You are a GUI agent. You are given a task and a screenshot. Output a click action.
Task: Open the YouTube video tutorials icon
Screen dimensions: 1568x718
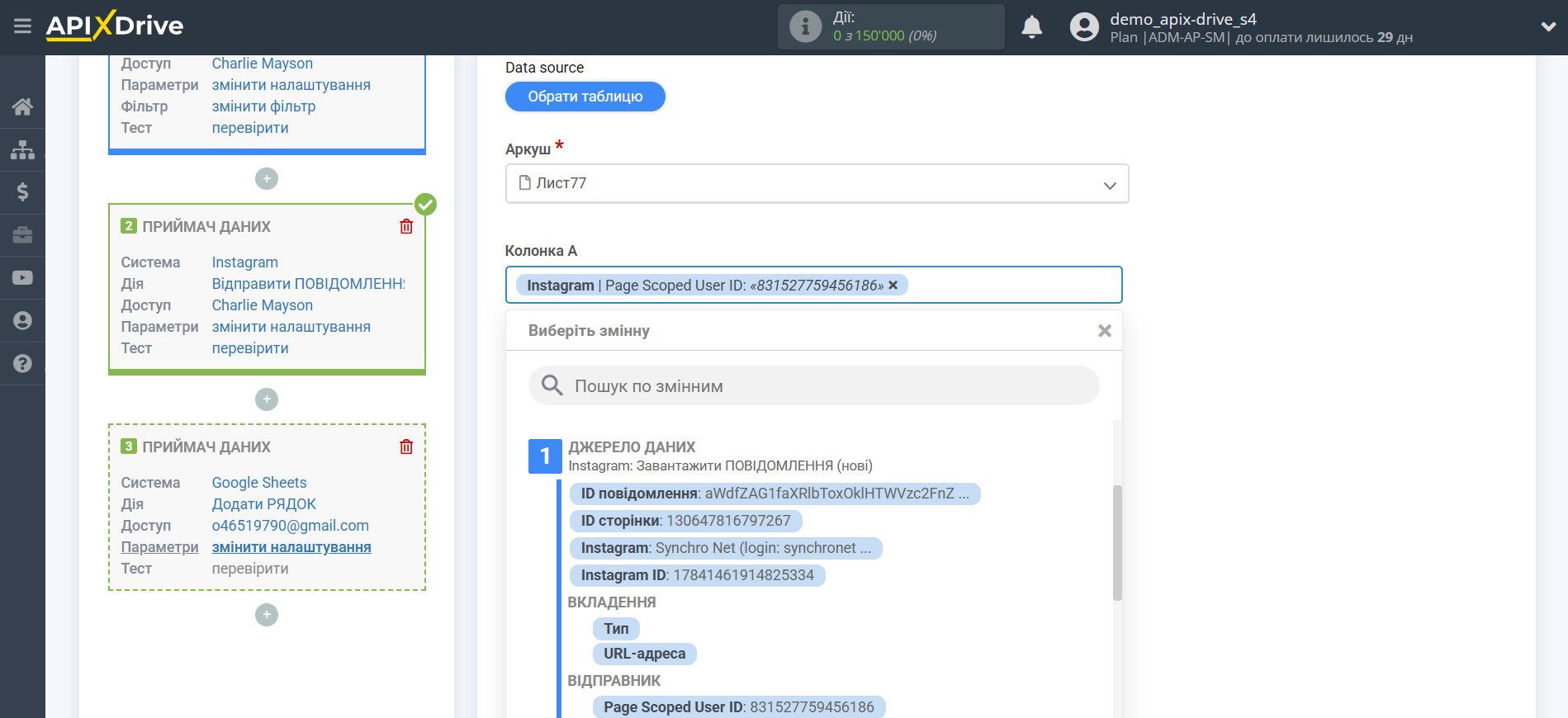pos(22,278)
